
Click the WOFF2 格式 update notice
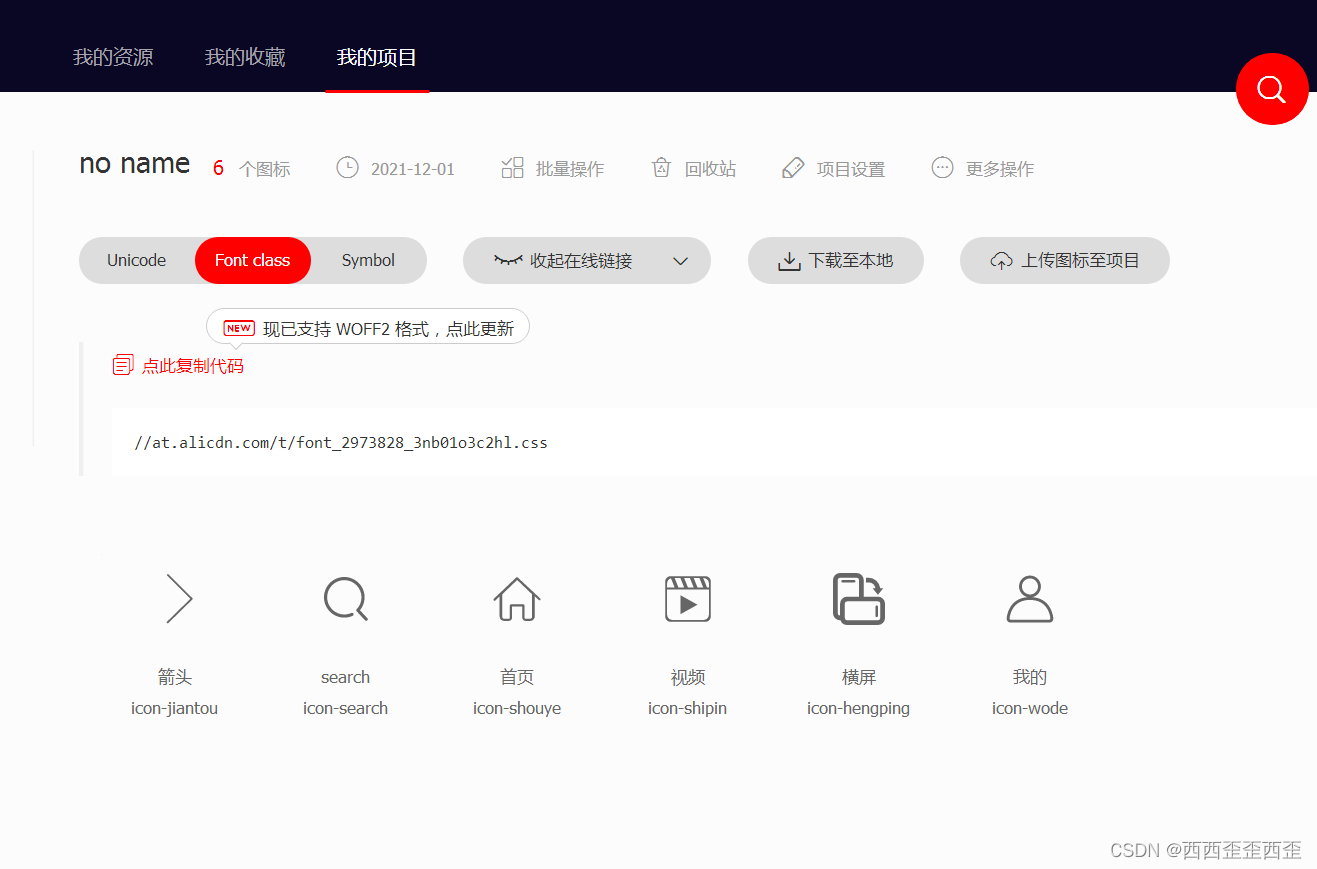(x=368, y=327)
